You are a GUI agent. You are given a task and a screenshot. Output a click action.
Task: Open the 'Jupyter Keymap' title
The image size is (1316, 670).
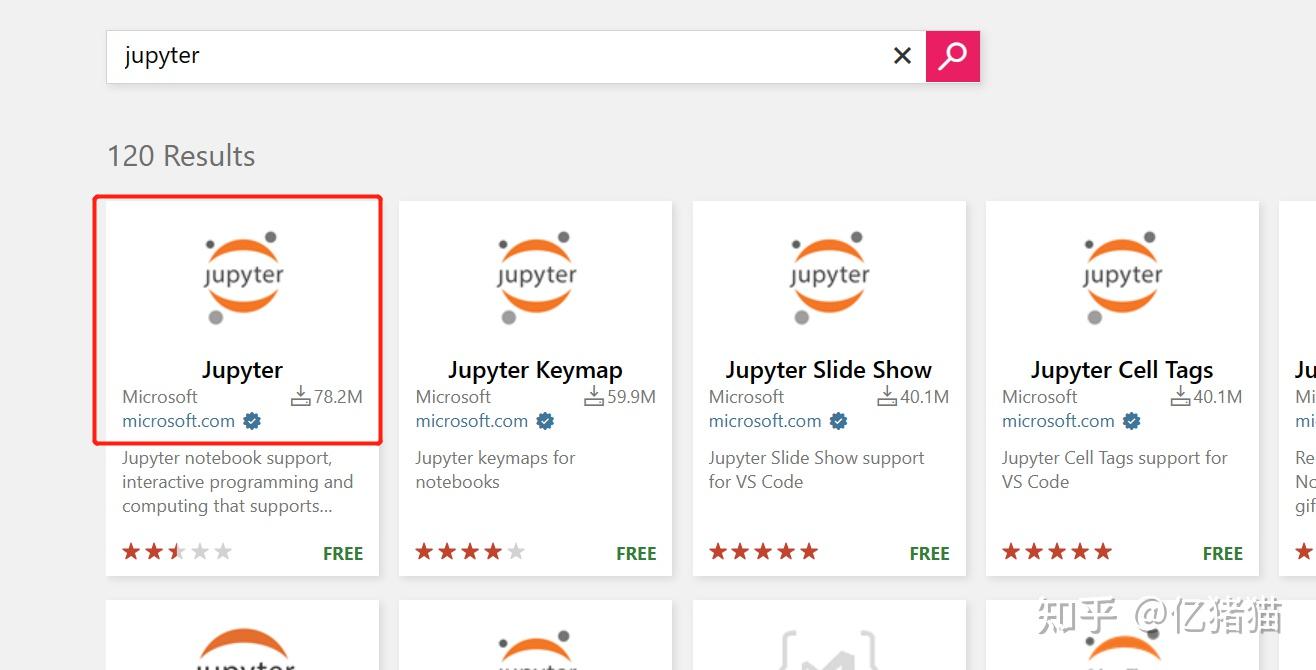pyautogui.click(x=536, y=370)
